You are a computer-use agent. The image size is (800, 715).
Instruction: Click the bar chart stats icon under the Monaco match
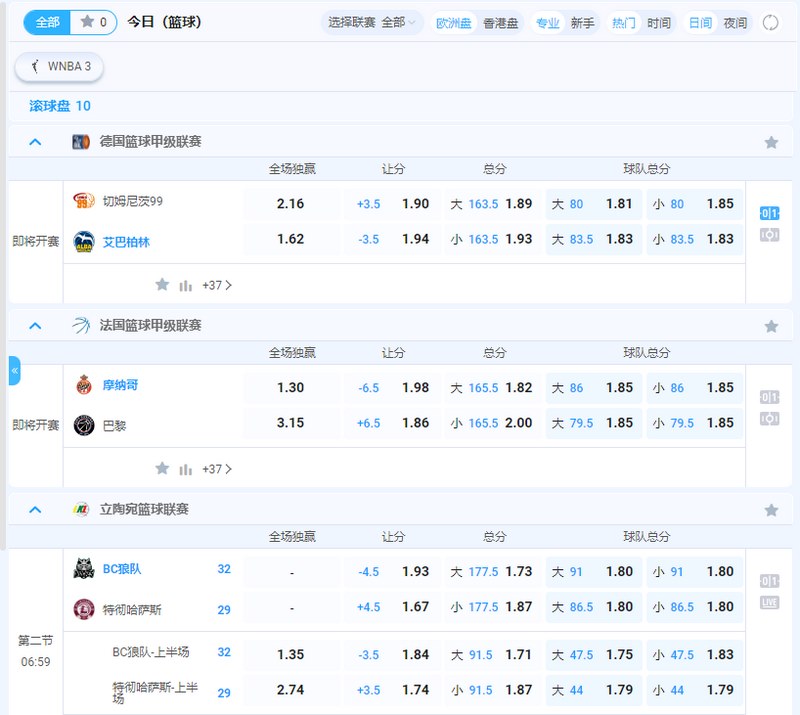[186, 468]
